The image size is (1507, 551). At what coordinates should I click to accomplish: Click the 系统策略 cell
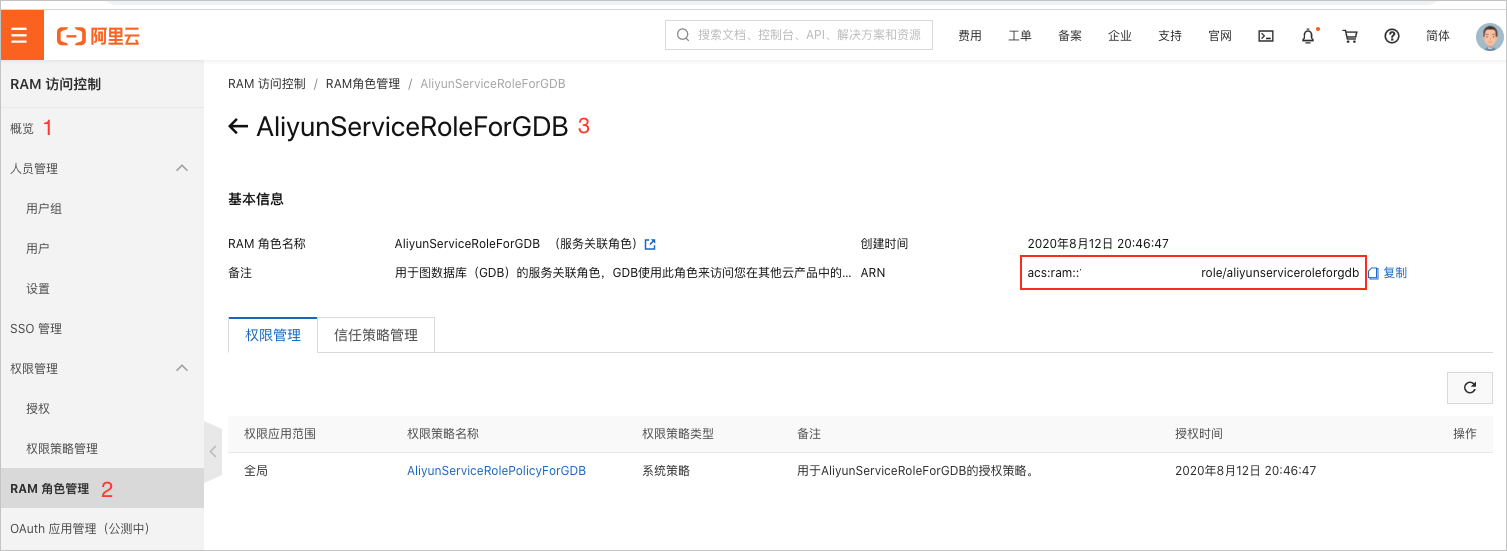click(666, 470)
